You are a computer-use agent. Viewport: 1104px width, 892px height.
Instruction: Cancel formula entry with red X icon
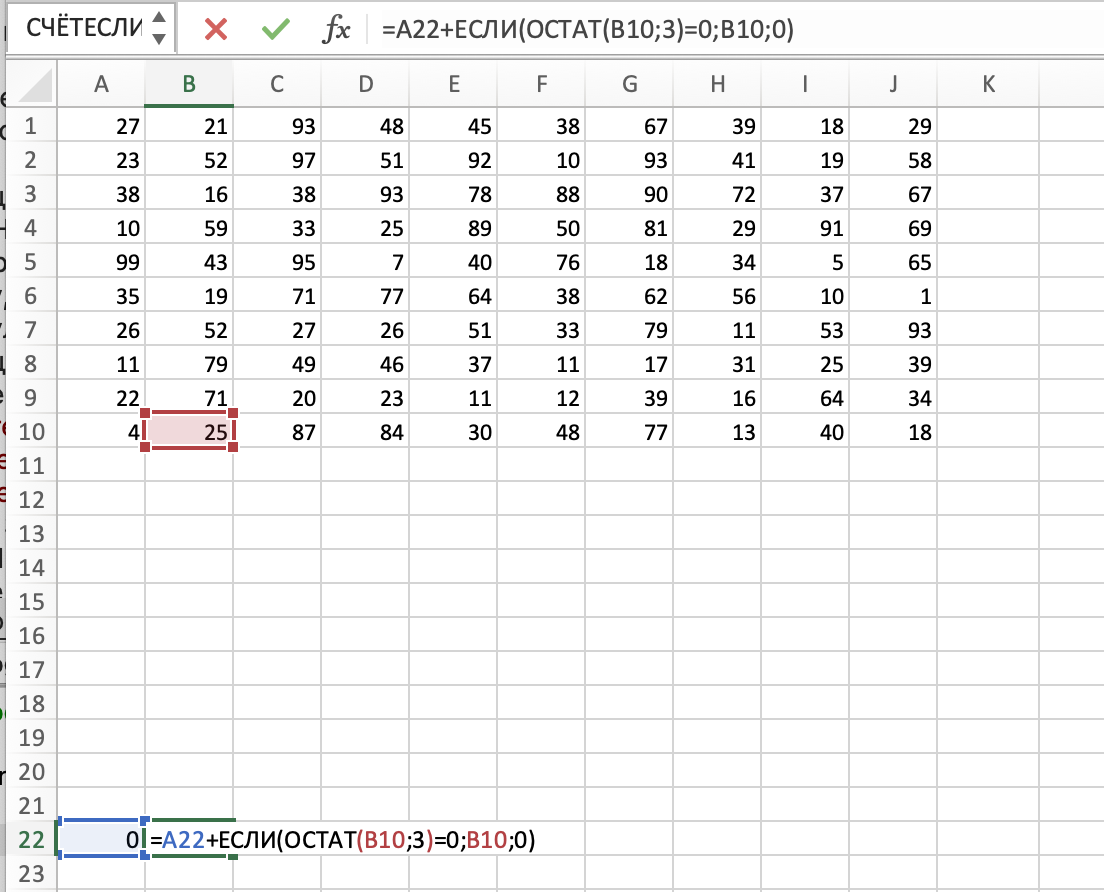click(x=215, y=30)
